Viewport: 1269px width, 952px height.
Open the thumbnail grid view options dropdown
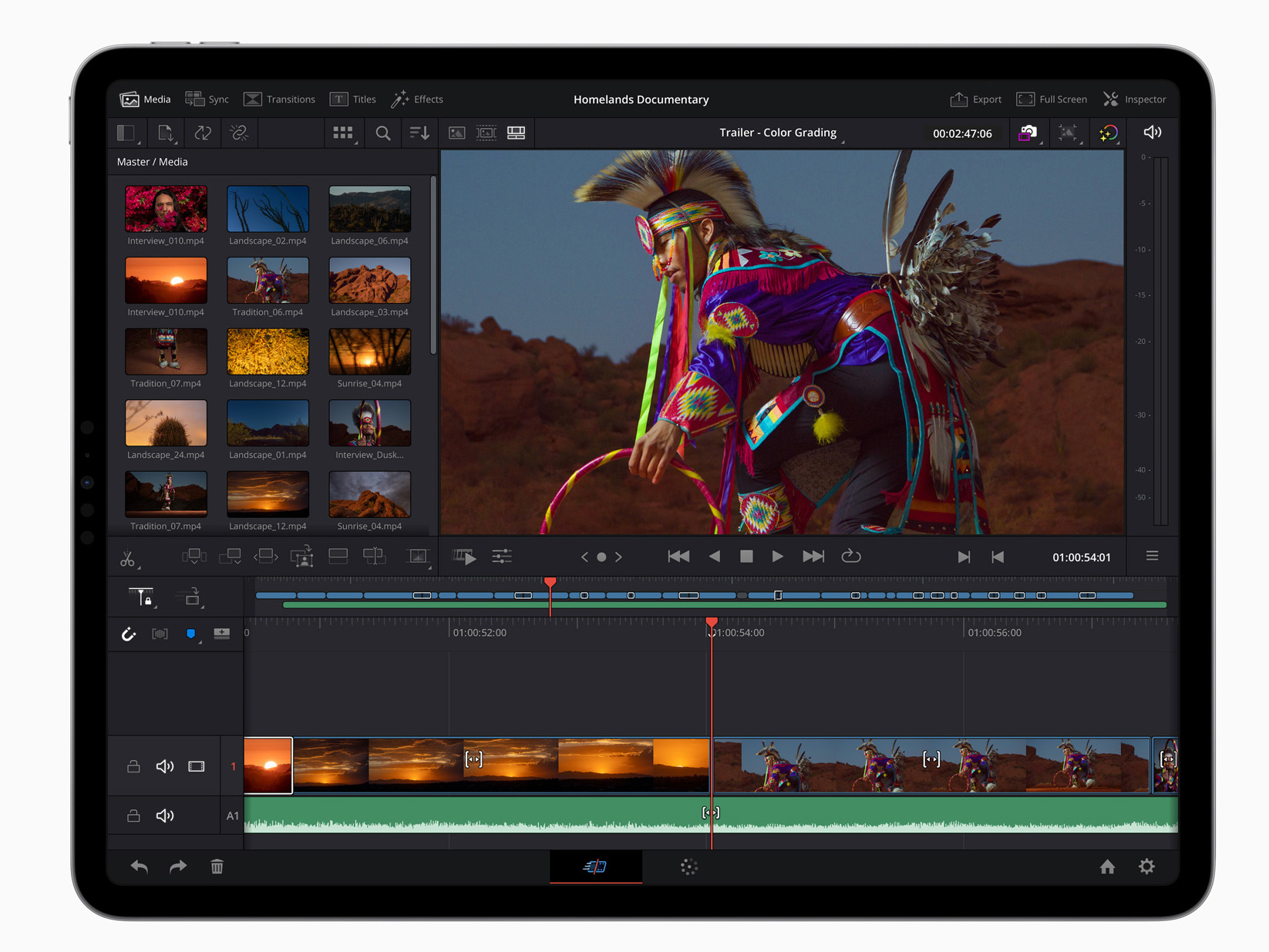click(343, 133)
